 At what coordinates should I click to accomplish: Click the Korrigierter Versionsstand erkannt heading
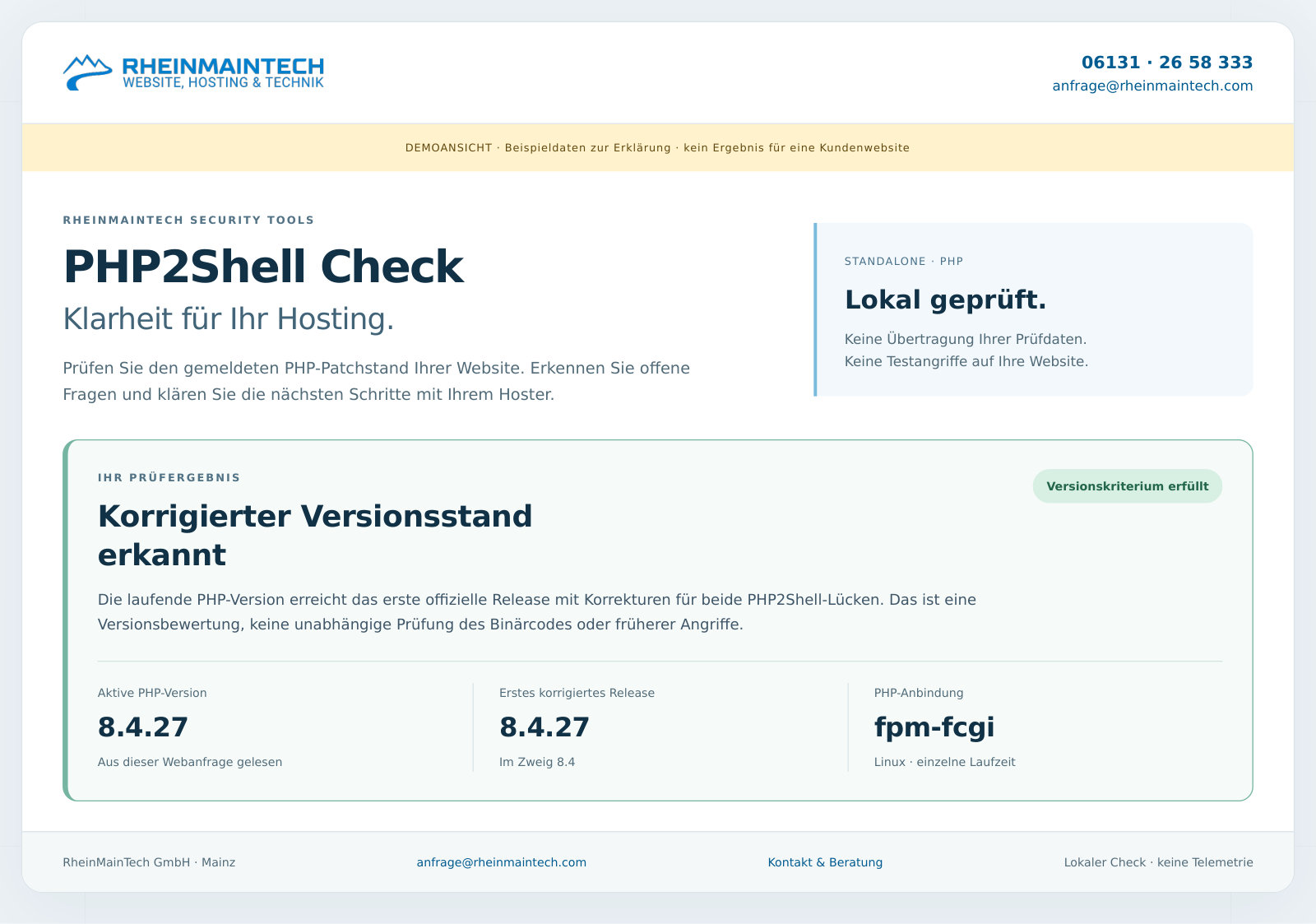tap(315, 536)
